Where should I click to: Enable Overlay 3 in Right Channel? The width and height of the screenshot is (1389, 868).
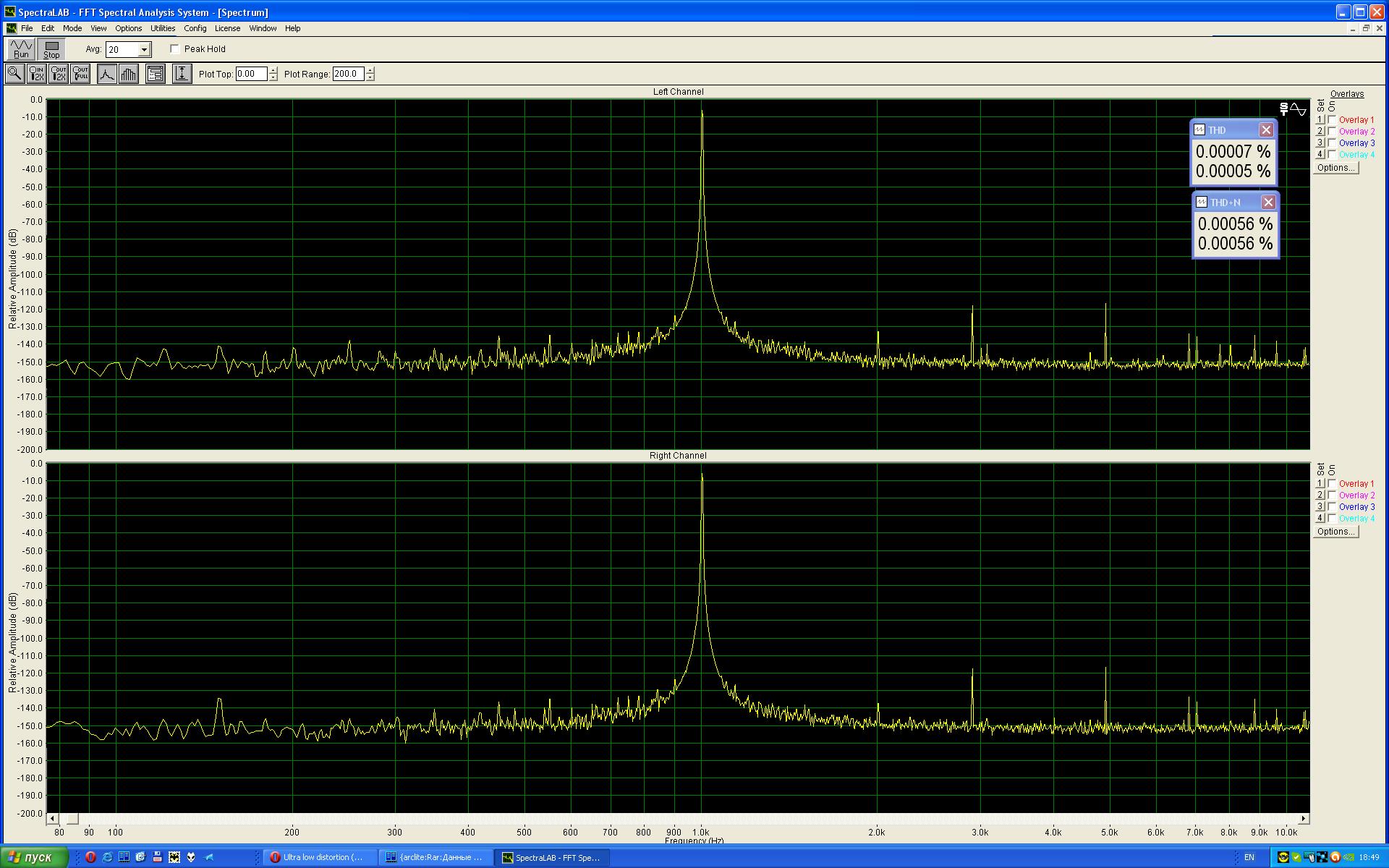click(x=1332, y=507)
